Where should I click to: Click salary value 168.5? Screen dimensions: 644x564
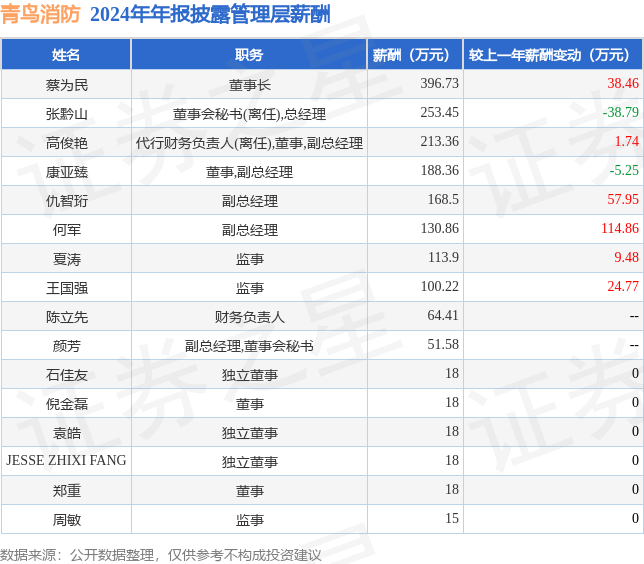tap(443, 199)
